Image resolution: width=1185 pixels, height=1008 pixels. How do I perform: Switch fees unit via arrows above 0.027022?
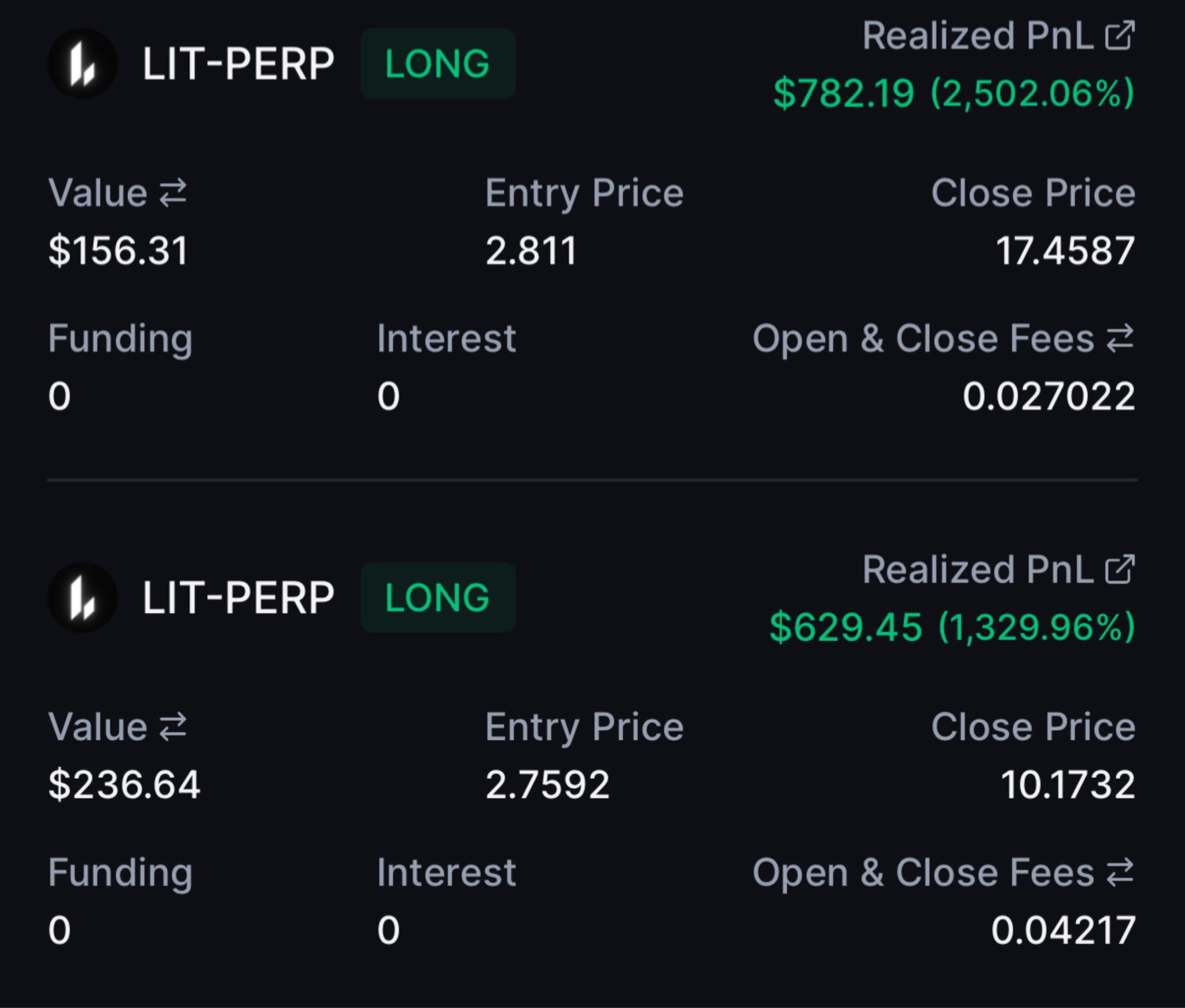1120,339
